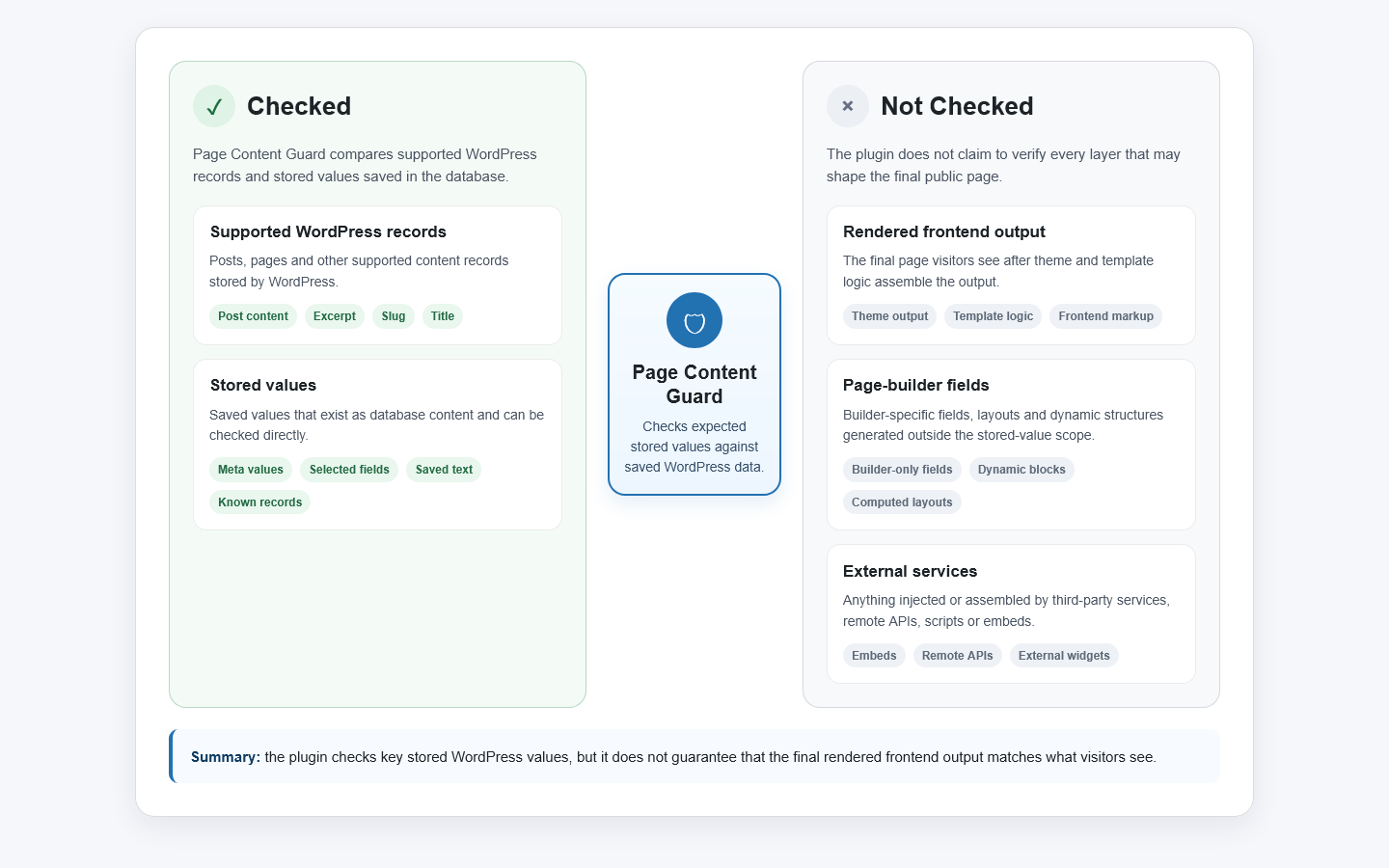Image resolution: width=1389 pixels, height=868 pixels.
Task: Select the Excerpt tag
Action: point(335,316)
